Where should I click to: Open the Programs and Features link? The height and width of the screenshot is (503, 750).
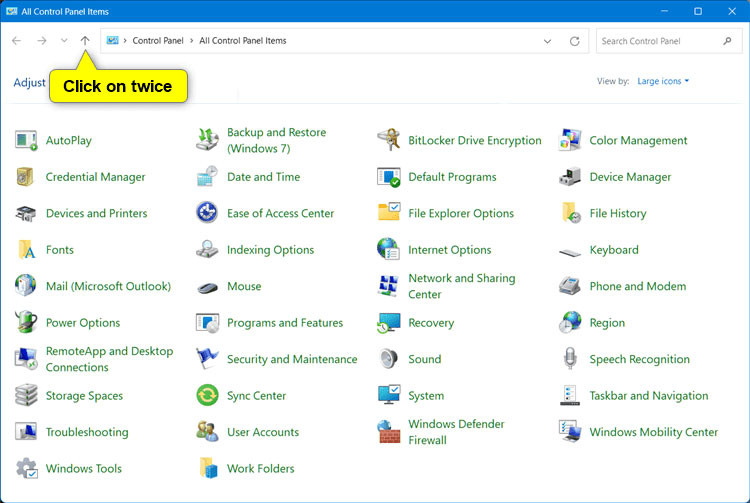[284, 323]
